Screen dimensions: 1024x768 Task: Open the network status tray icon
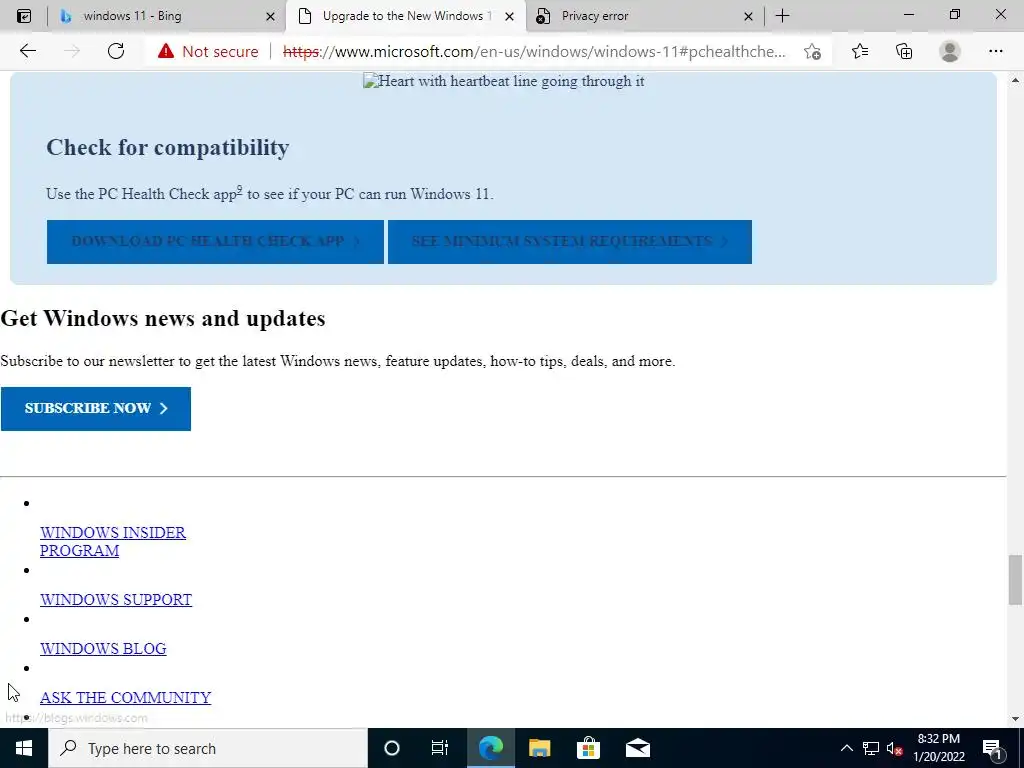click(x=871, y=748)
